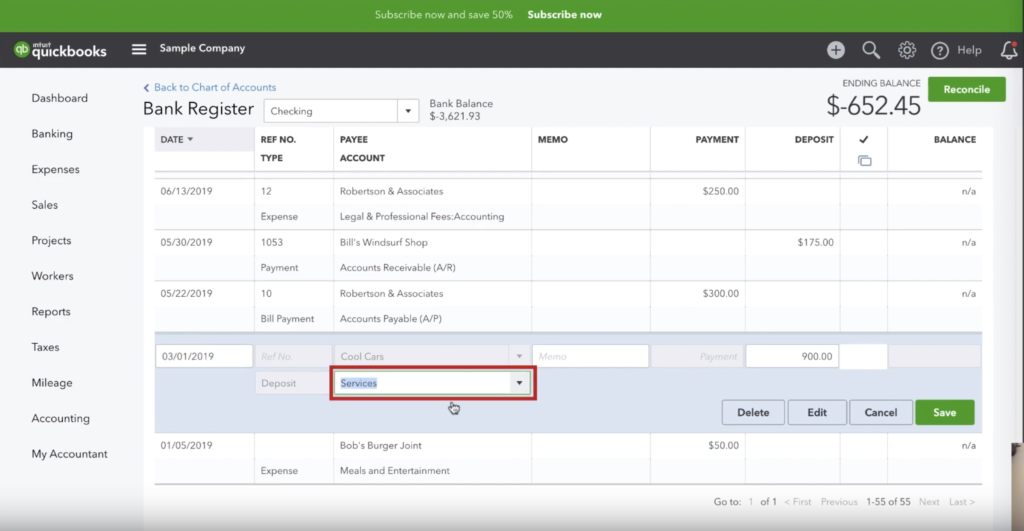Viewport: 1024px width, 531px height.
Task: Click the Previous page link
Action: tap(839, 502)
